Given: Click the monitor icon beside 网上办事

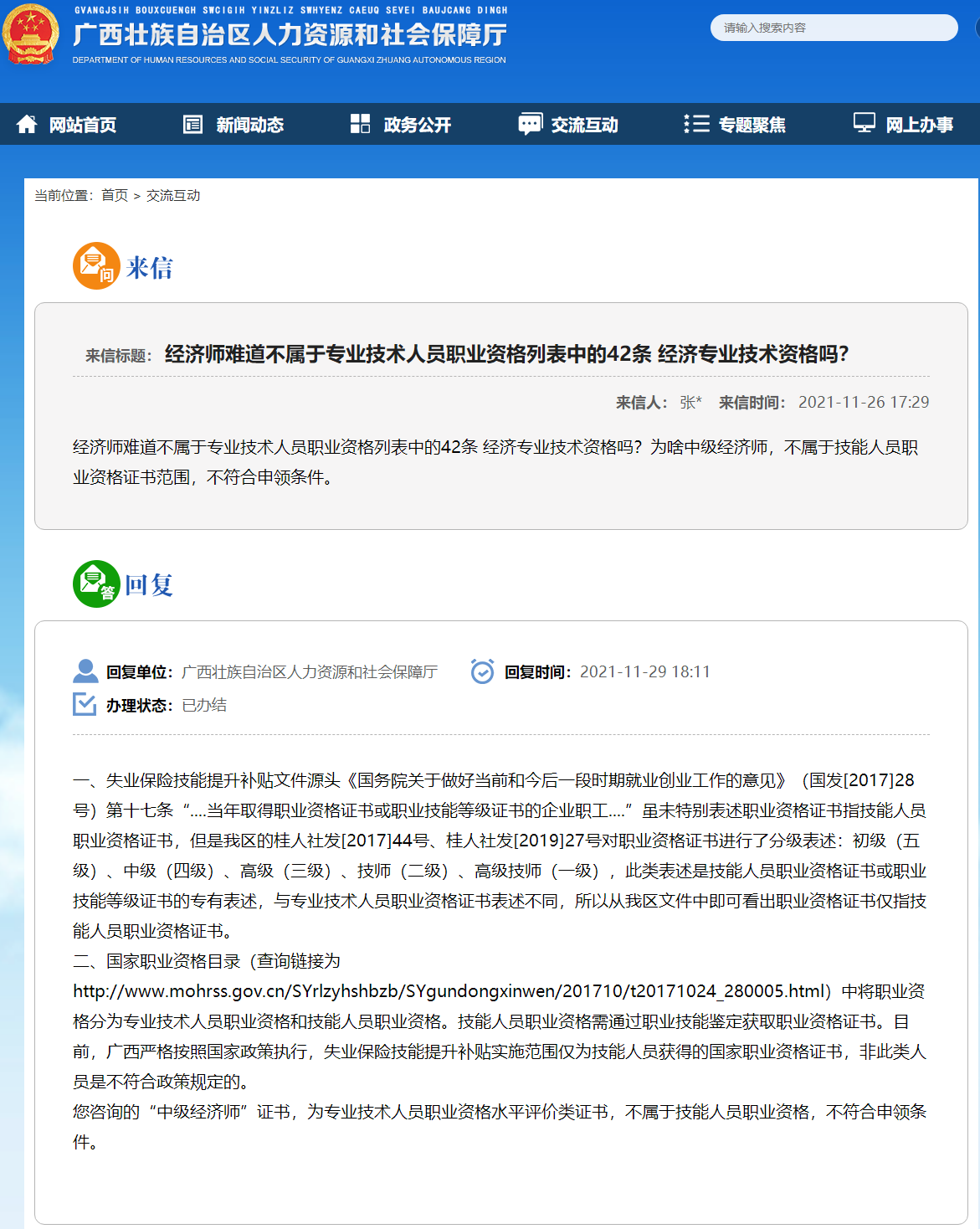Looking at the screenshot, I should (x=864, y=123).
